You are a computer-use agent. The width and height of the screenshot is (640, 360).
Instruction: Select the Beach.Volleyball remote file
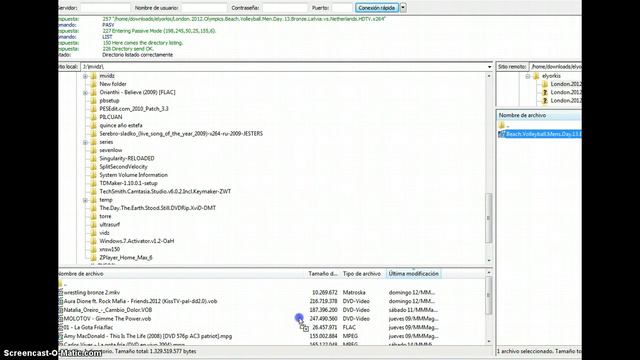click(540, 134)
